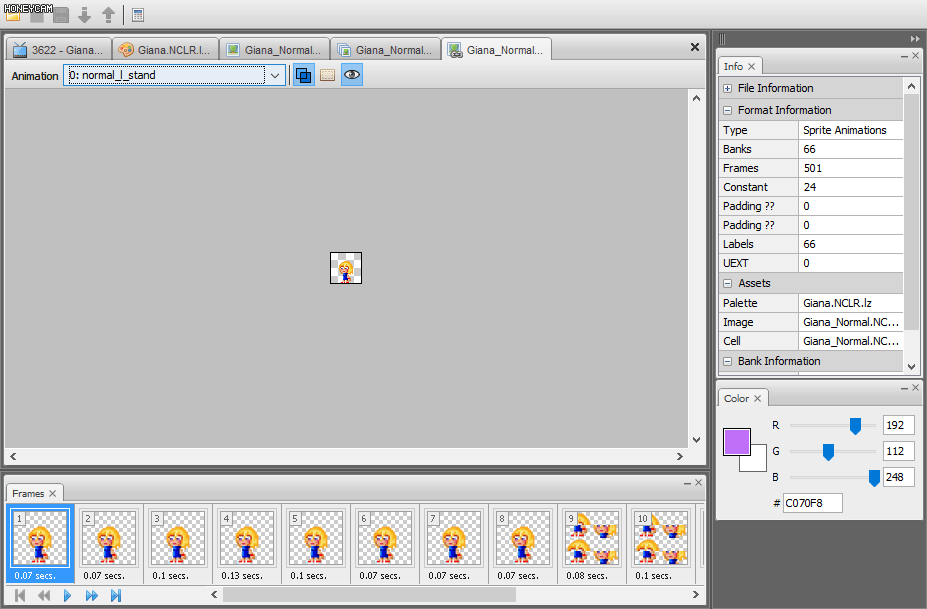
Task: Select the Color panel tab
Action: point(736,399)
